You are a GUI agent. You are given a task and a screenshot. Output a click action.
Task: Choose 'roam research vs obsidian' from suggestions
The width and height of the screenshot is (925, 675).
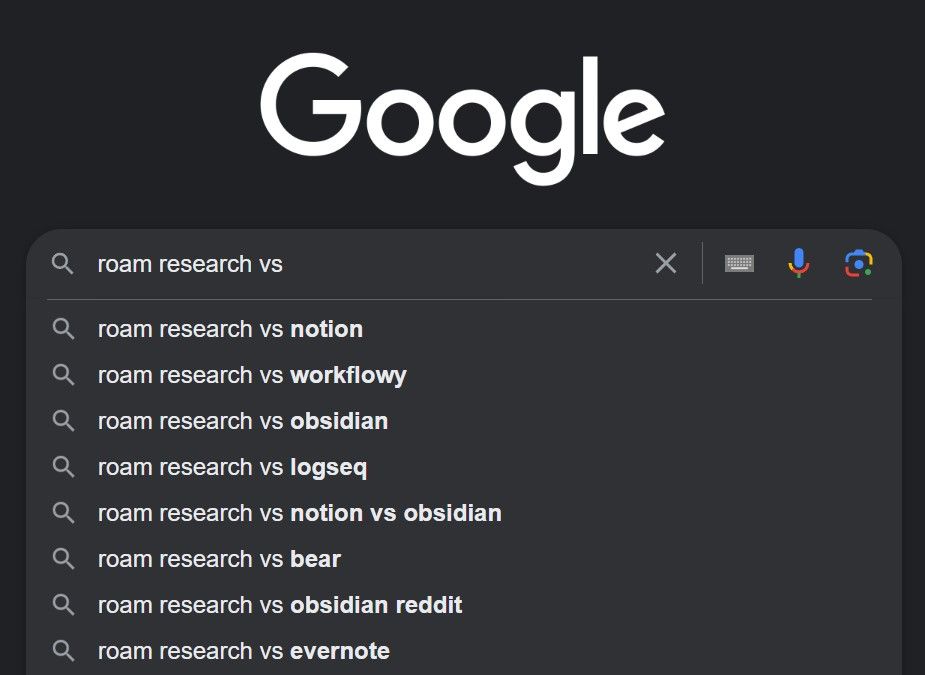click(242, 421)
